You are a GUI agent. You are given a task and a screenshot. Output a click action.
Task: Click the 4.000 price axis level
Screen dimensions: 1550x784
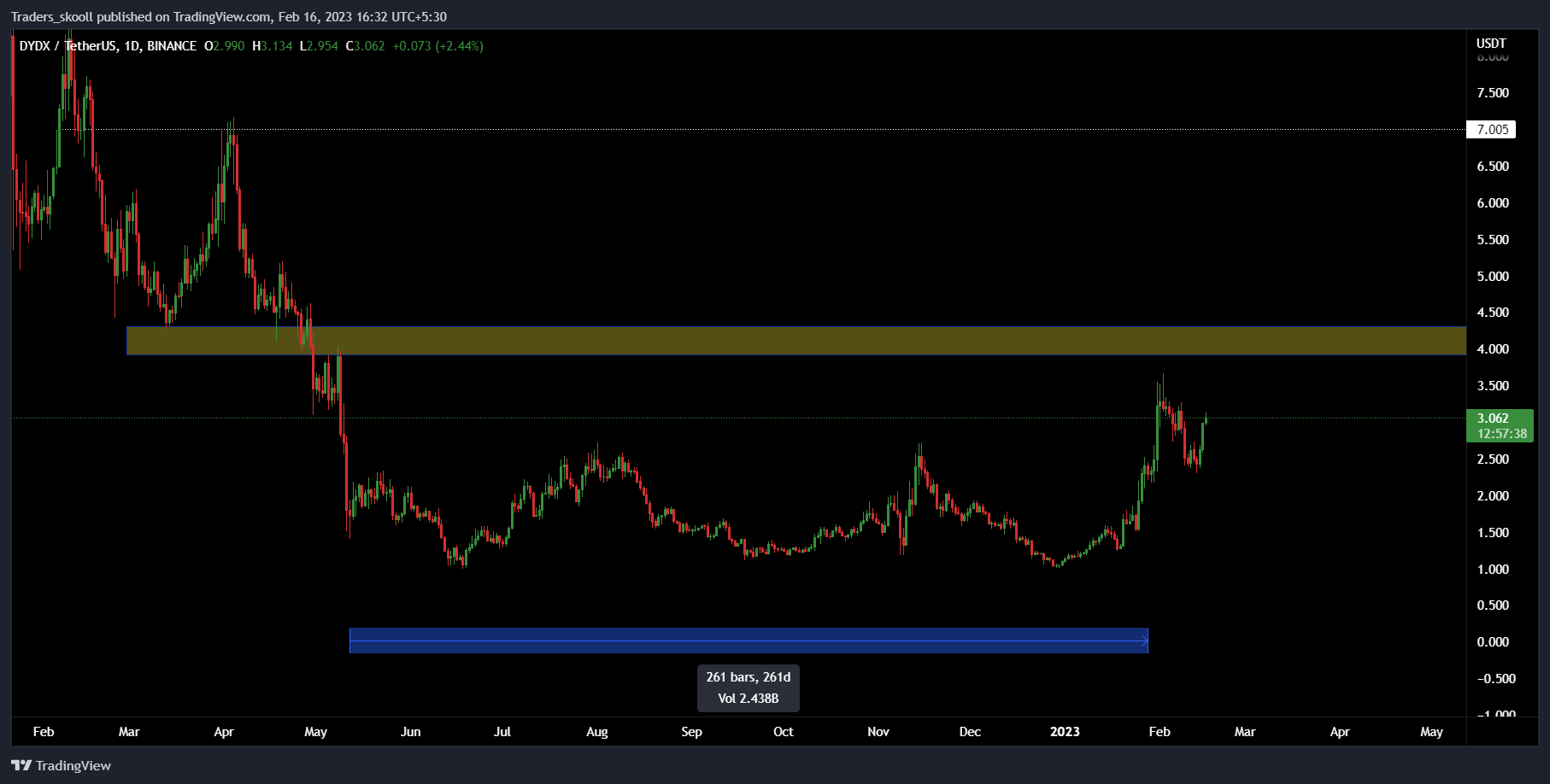tap(1493, 349)
